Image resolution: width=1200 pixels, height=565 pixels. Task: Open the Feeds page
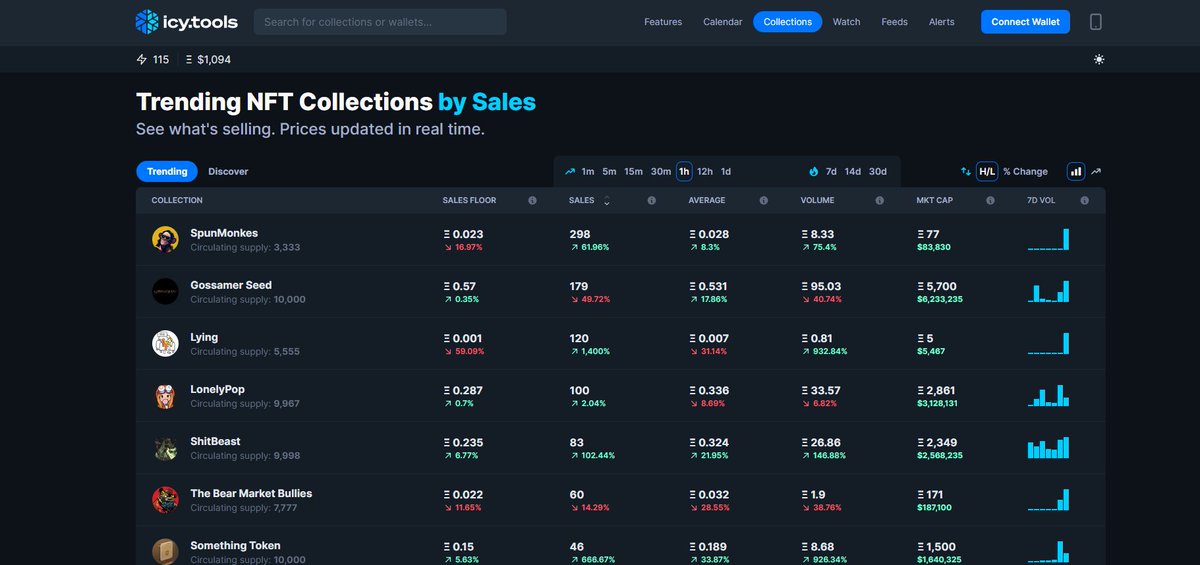tap(894, 22)
